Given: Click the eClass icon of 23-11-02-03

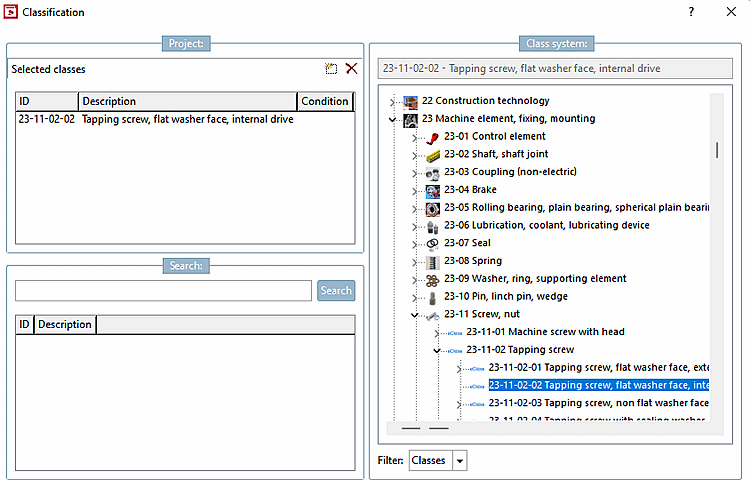Looking at the screenshot, I should pos(477,404).
